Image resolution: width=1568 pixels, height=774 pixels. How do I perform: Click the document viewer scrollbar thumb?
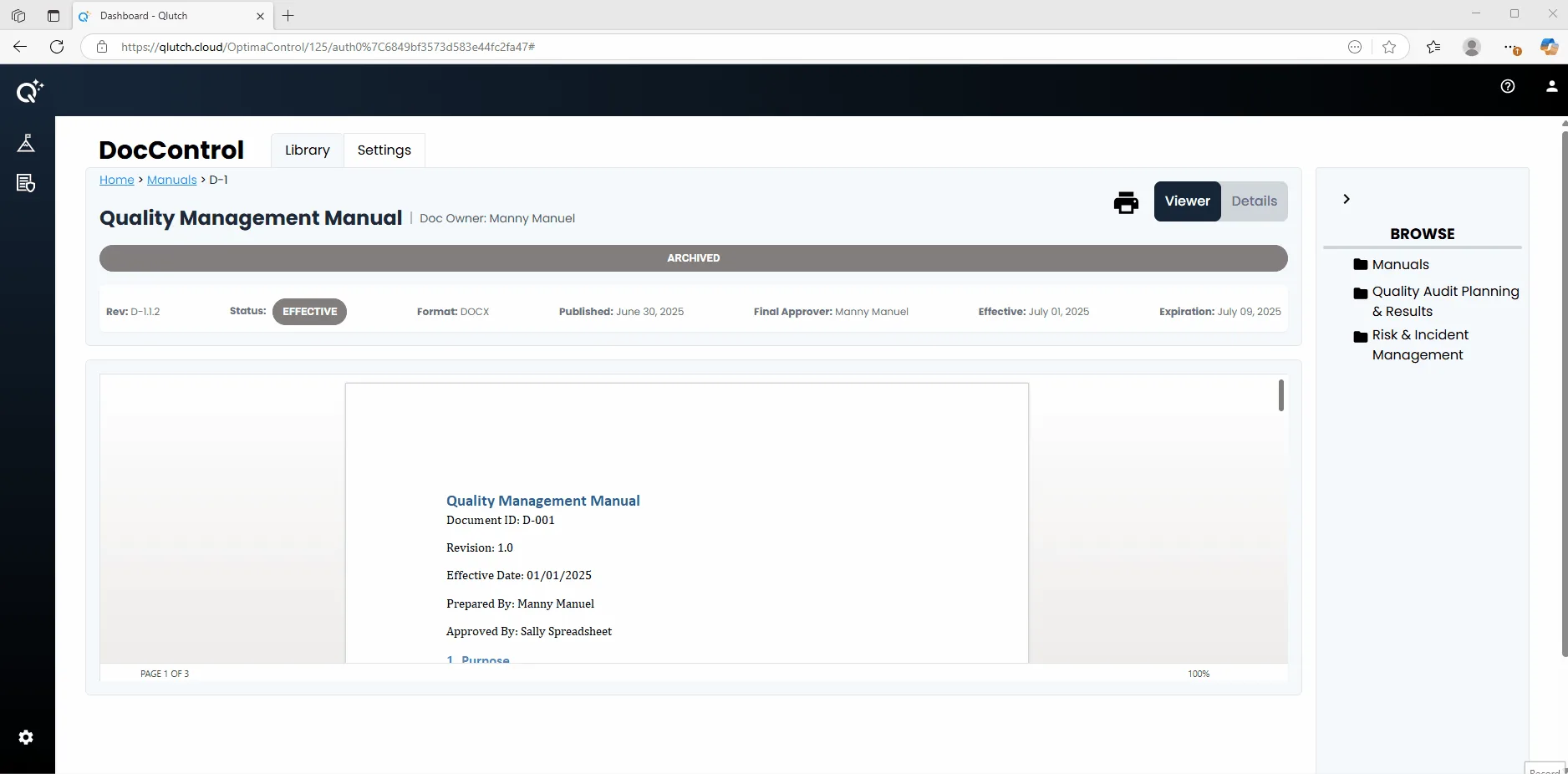[x=1280, y=395]
